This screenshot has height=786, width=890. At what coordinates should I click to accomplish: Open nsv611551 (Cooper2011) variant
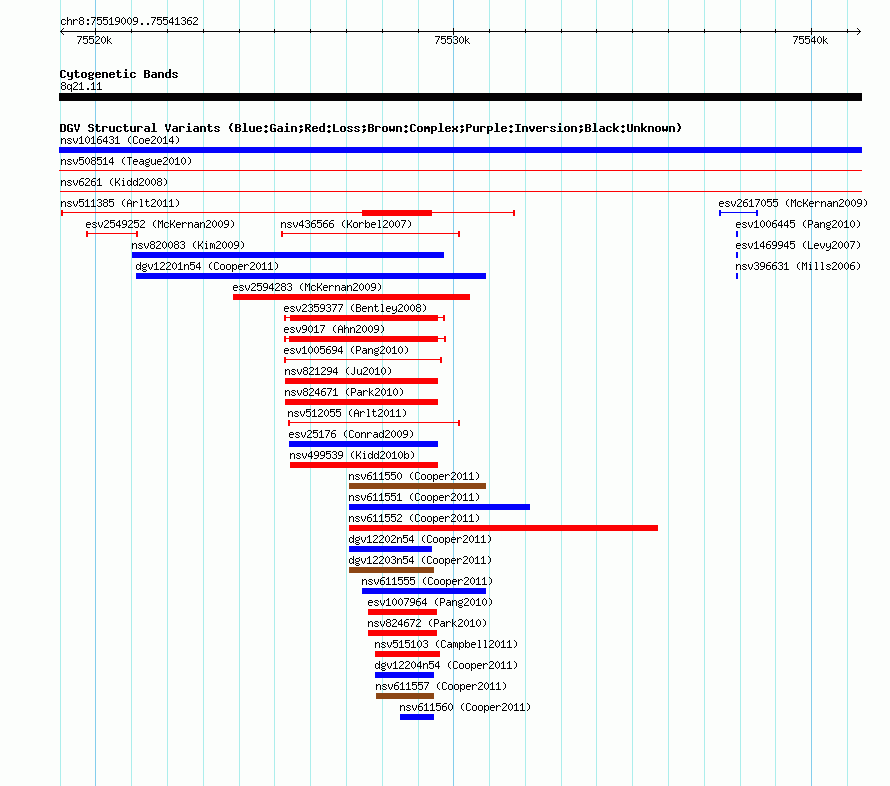click(x=414, y=497)
